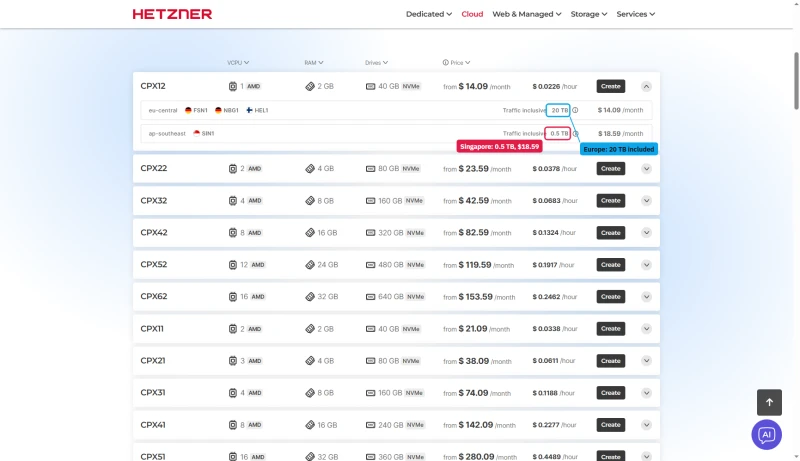Click the RAM icon in CPX62 row

310,297
